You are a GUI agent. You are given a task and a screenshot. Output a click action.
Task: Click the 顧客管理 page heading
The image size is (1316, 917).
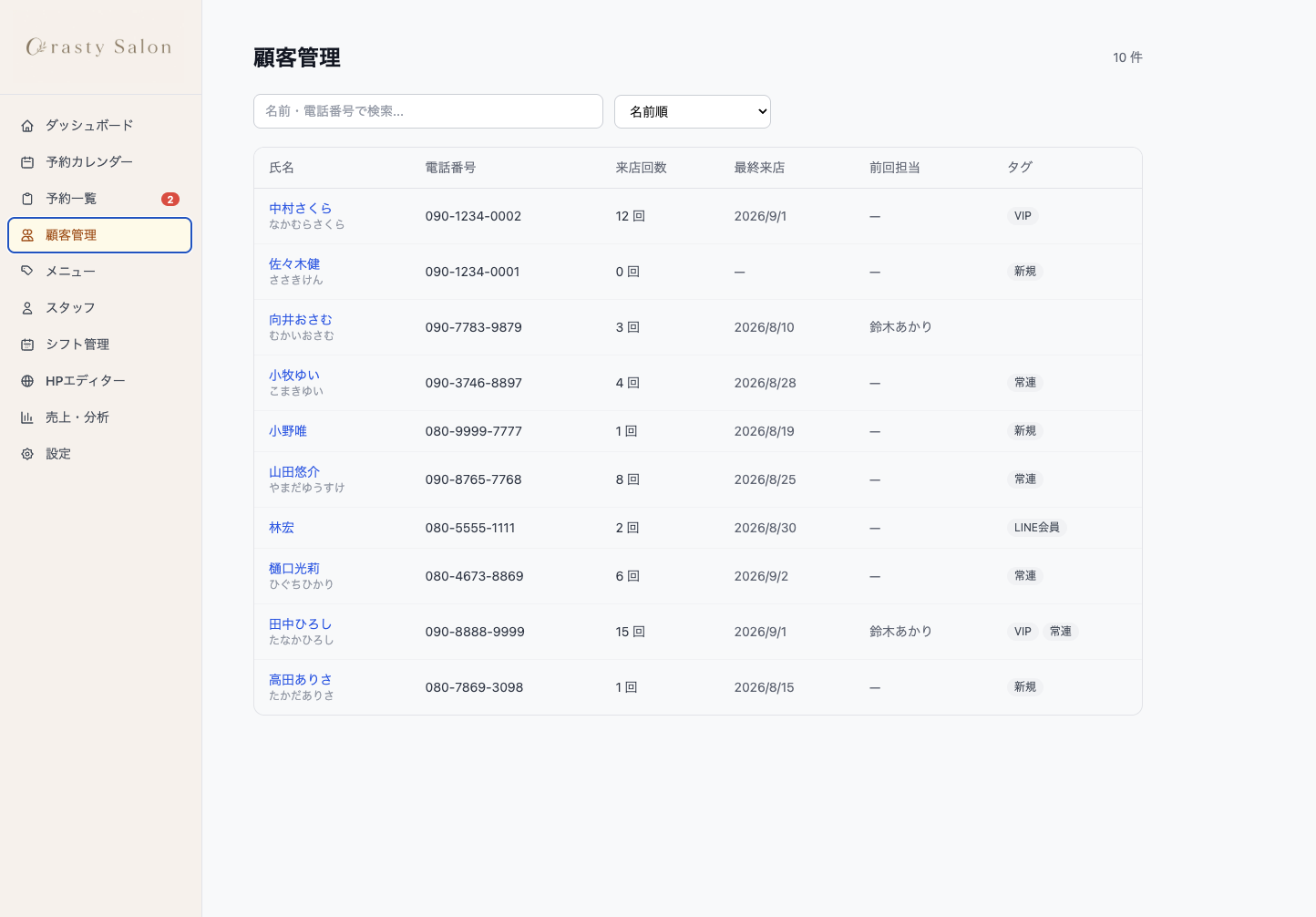point(297,57)
